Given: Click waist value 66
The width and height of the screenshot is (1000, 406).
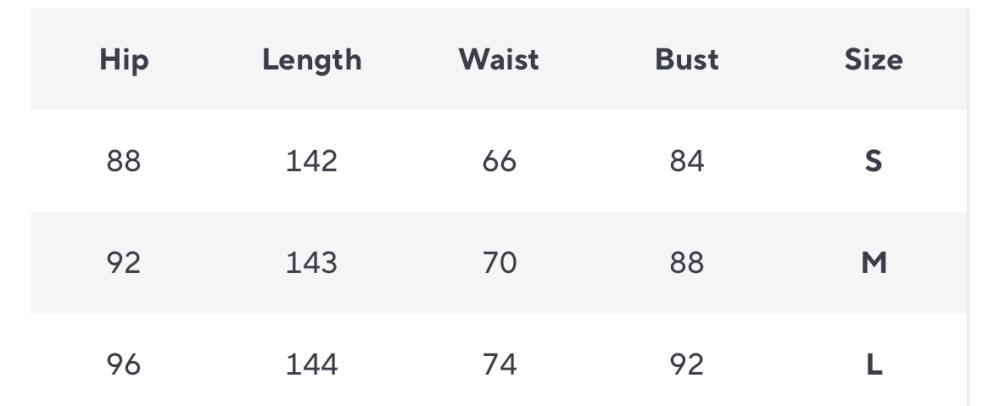Looking at the screenshot, I should point(499,161).
